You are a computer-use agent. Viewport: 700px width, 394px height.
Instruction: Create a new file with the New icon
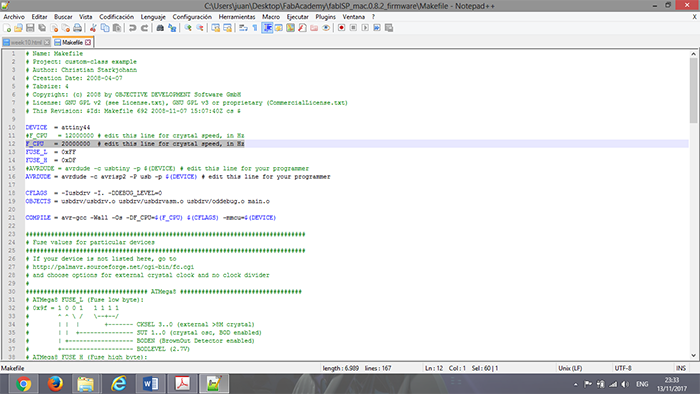click(x=7, y=28)
